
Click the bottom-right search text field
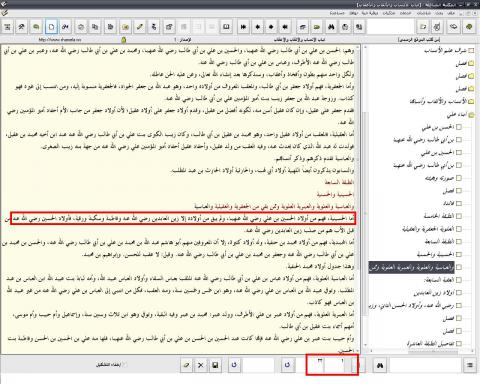click(424, 365)
